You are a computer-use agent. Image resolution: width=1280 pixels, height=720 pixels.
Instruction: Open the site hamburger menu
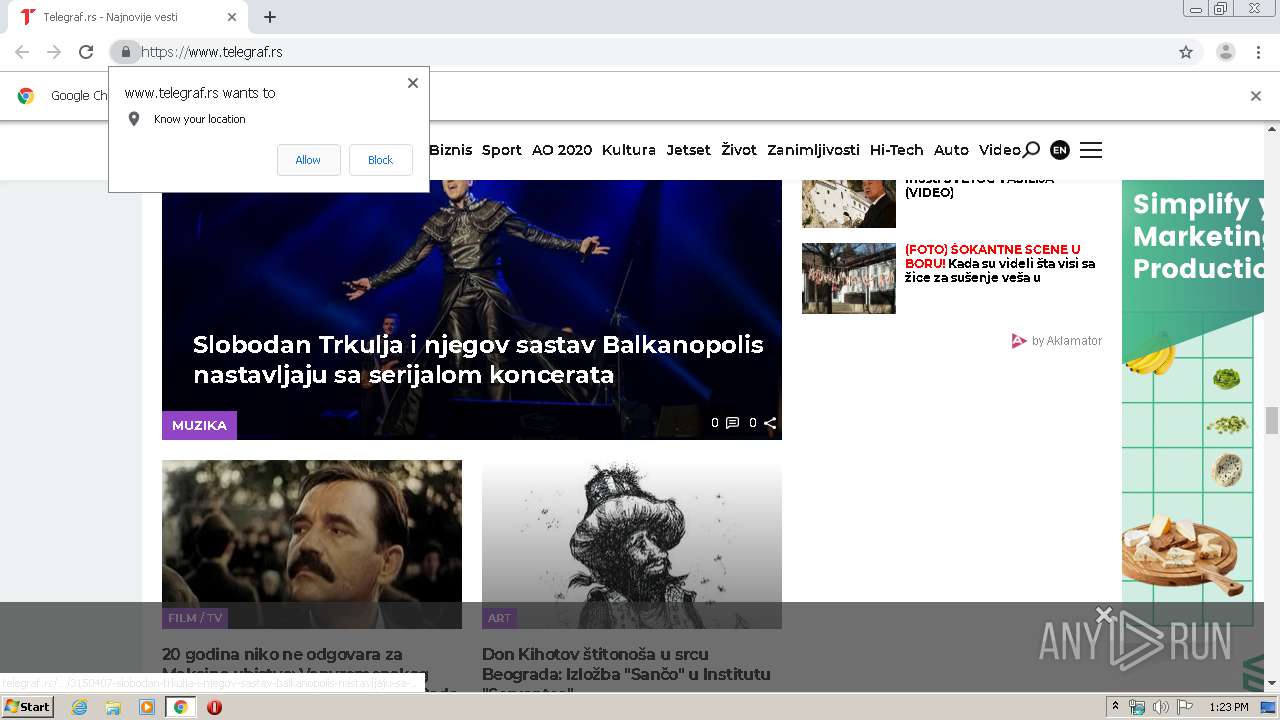(1091, 150)
